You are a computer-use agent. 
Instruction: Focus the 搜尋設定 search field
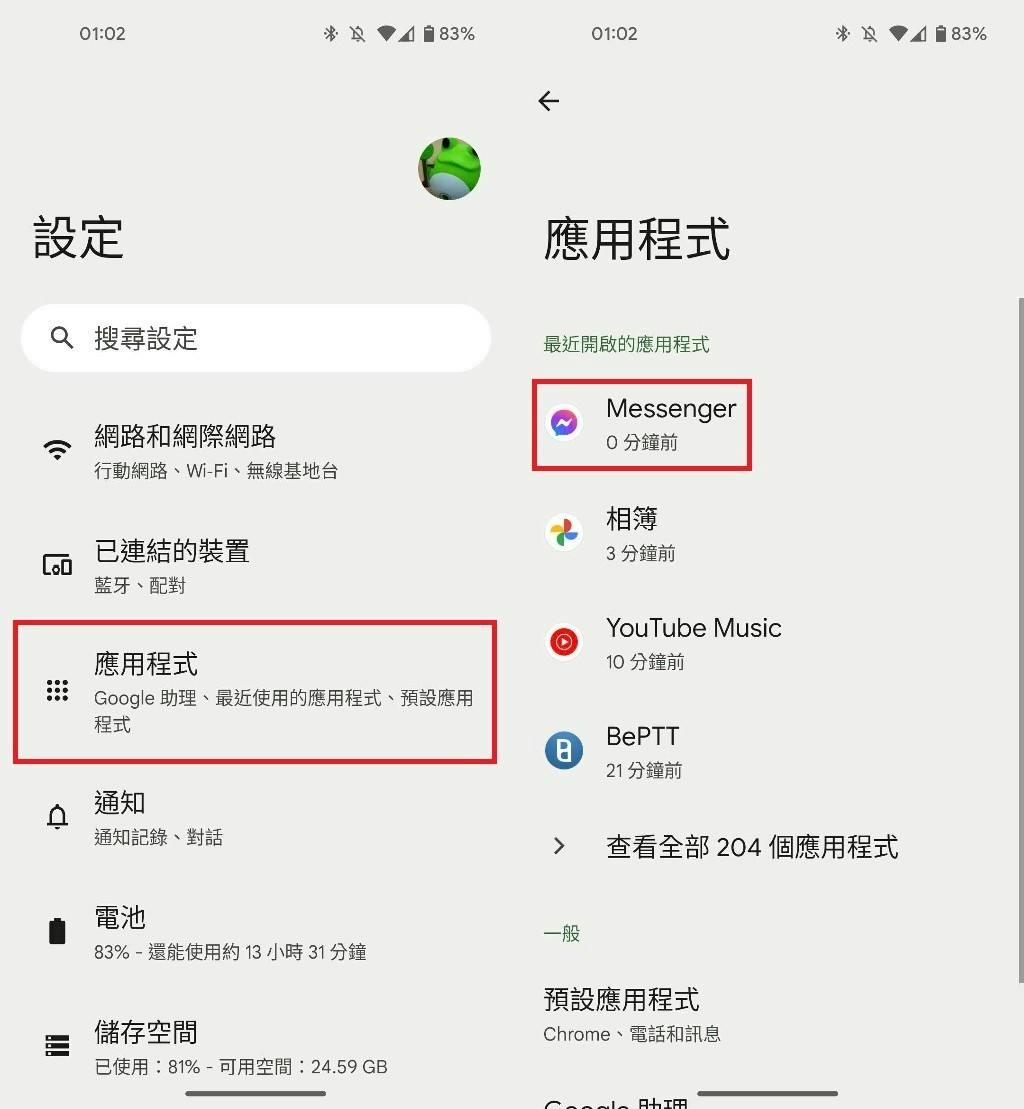click(x=256, y=338)
